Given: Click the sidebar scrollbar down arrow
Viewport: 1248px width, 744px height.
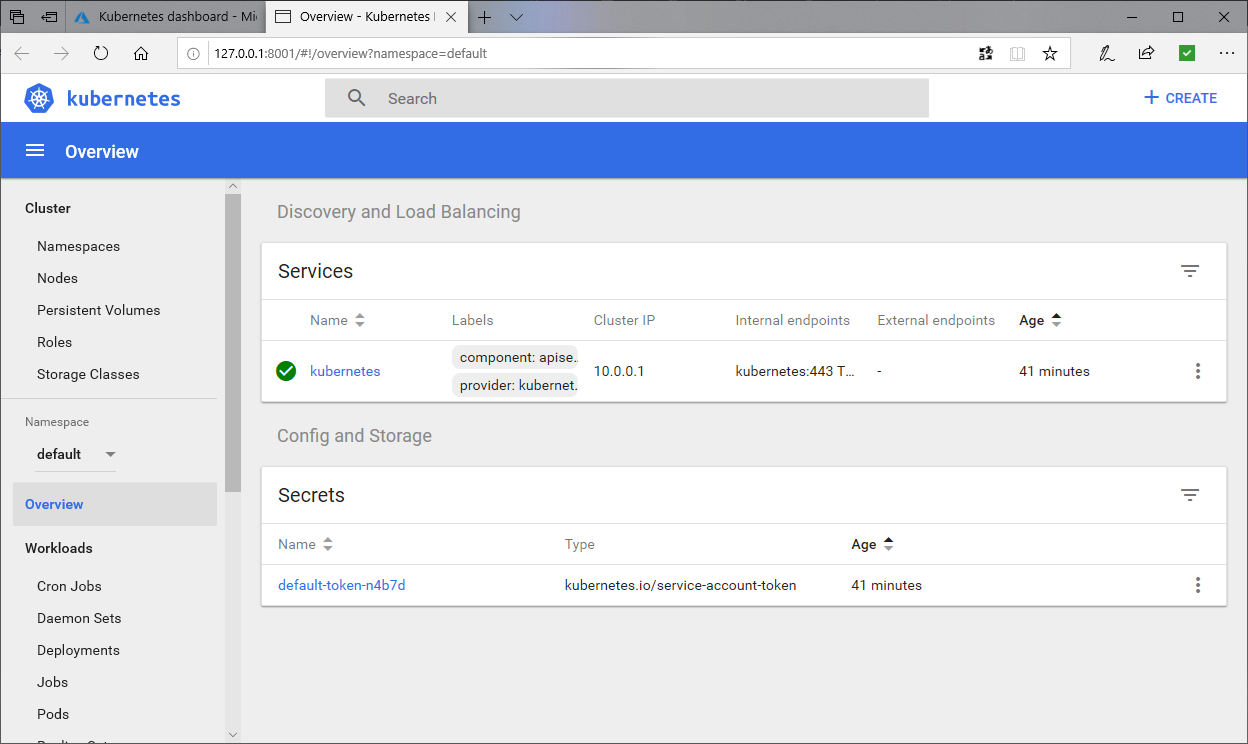Looking at the screenshot, I should point(233,735).
